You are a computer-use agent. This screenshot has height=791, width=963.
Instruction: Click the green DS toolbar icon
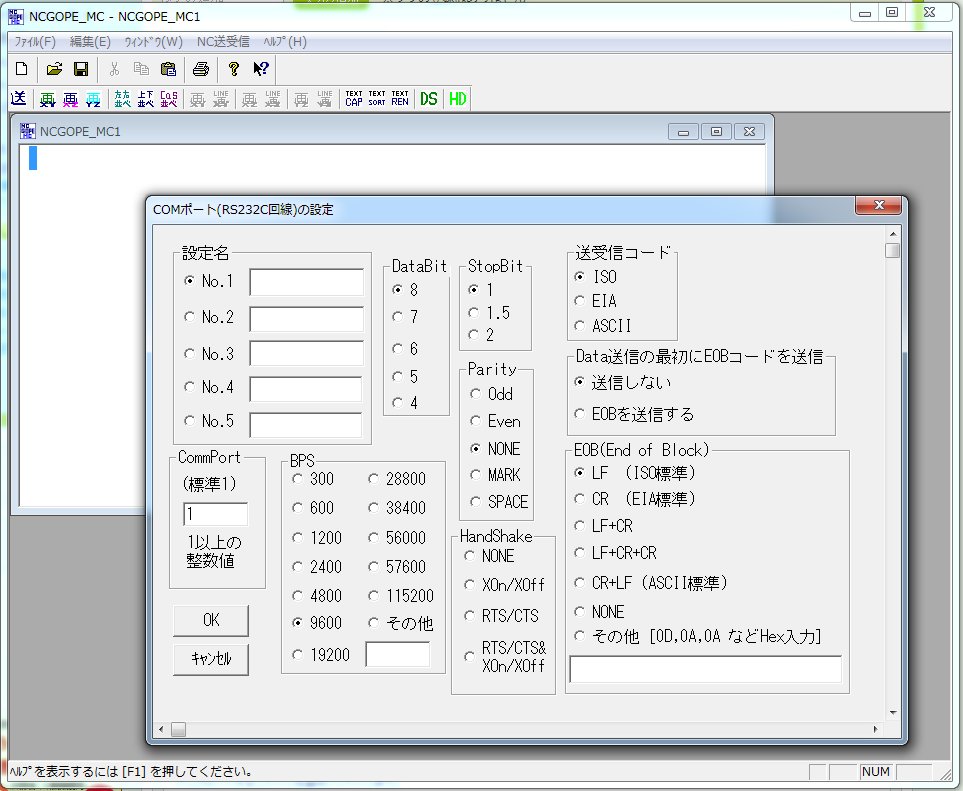click(429, 98)
